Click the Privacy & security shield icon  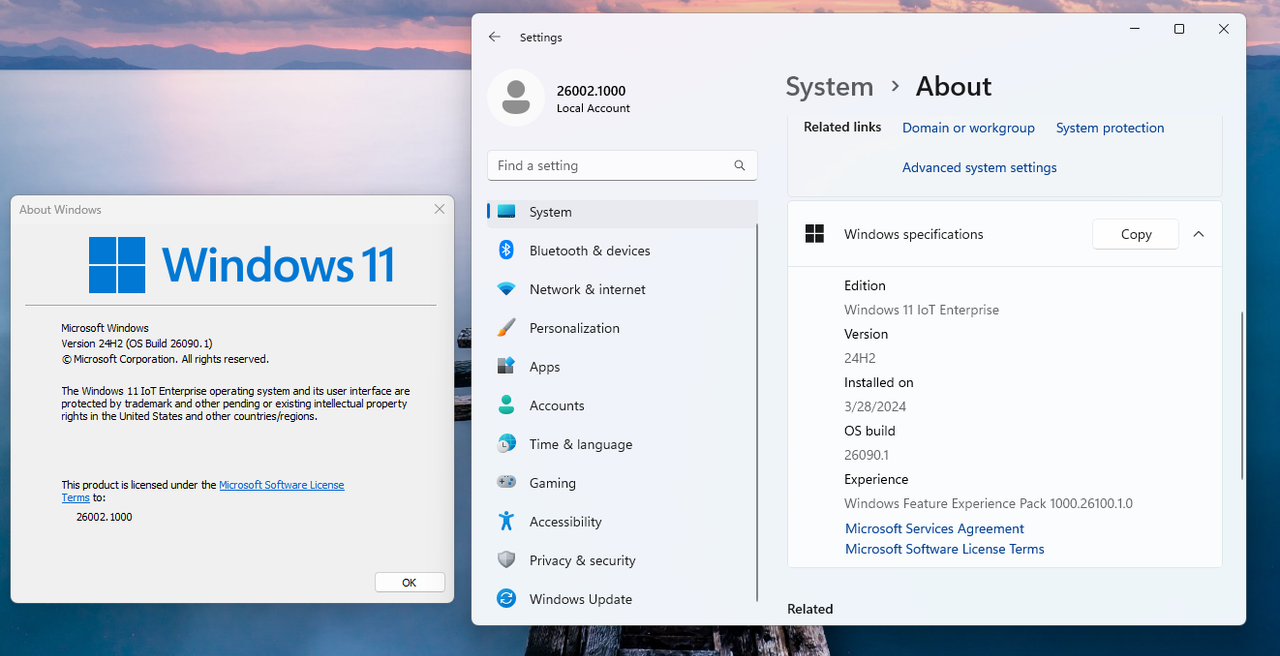pos(506,560)
